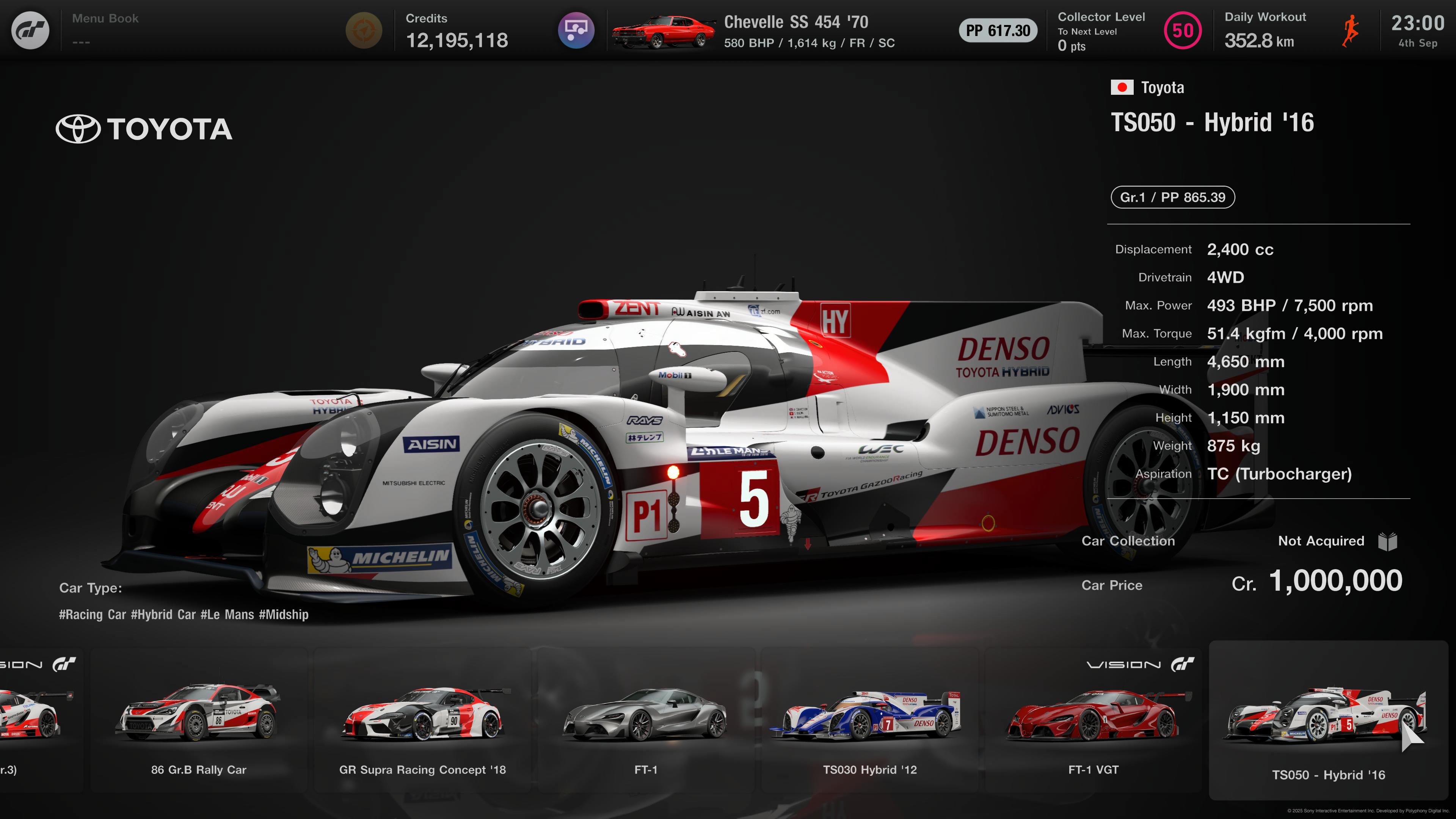The width and height of the screenshot is (1456, 819).
Task: Click the Height 1,150 mm value
Action: click(x=1246, y=418)
